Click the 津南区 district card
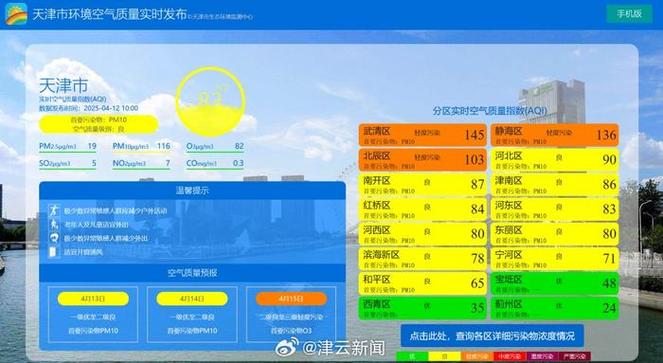This screenshot has height=363, width=663. pos(555,184)
